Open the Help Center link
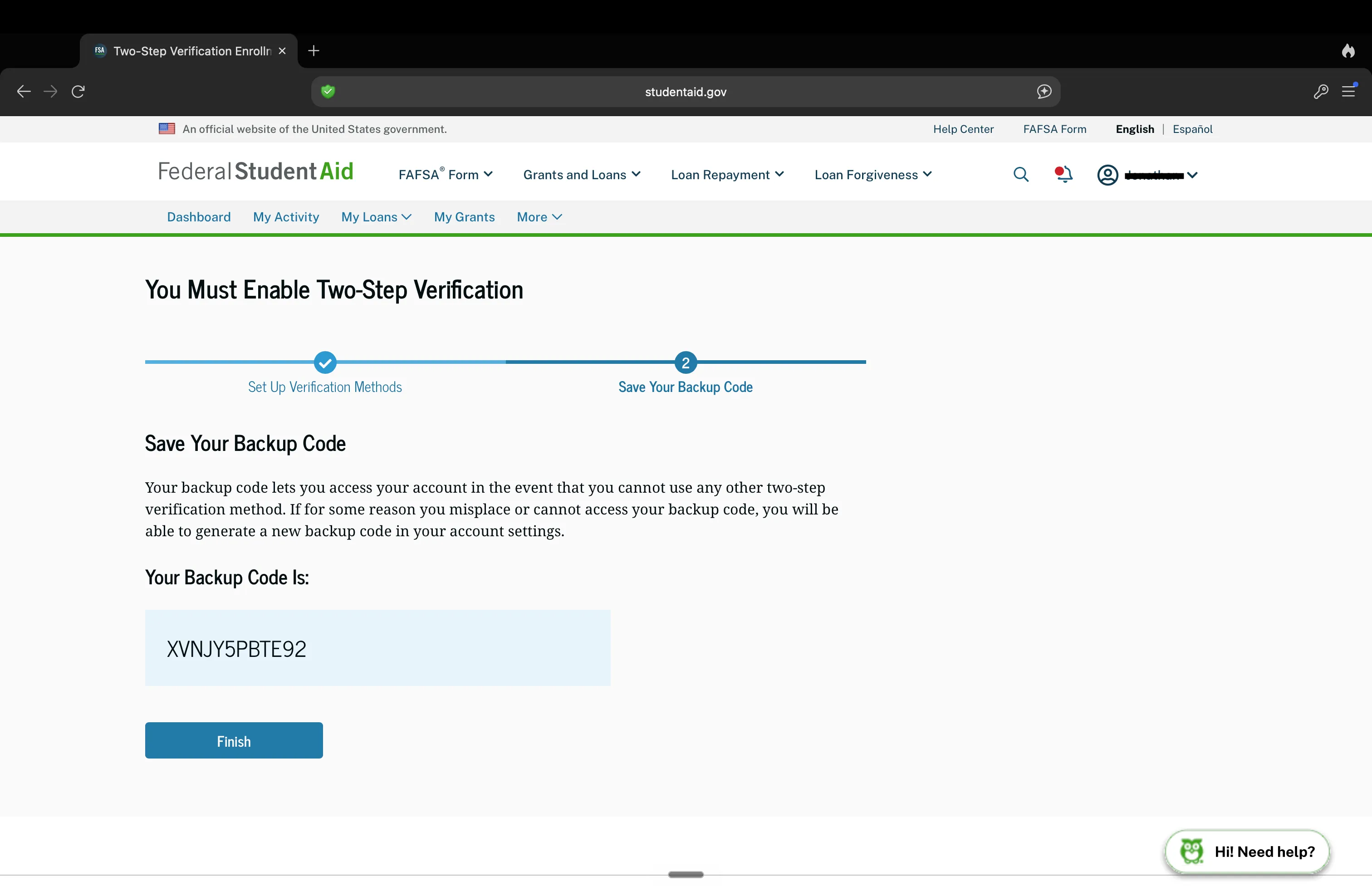Image resolution: width=1372 pixels, height=891 pixels. point(963,129)
